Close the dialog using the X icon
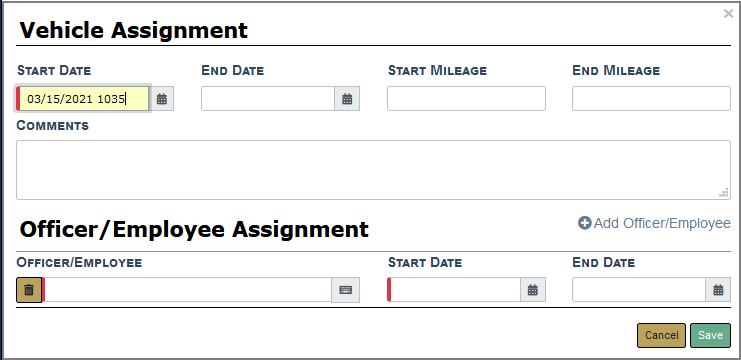The height and width of the screenshot is (360, 741). coord(728,14)
